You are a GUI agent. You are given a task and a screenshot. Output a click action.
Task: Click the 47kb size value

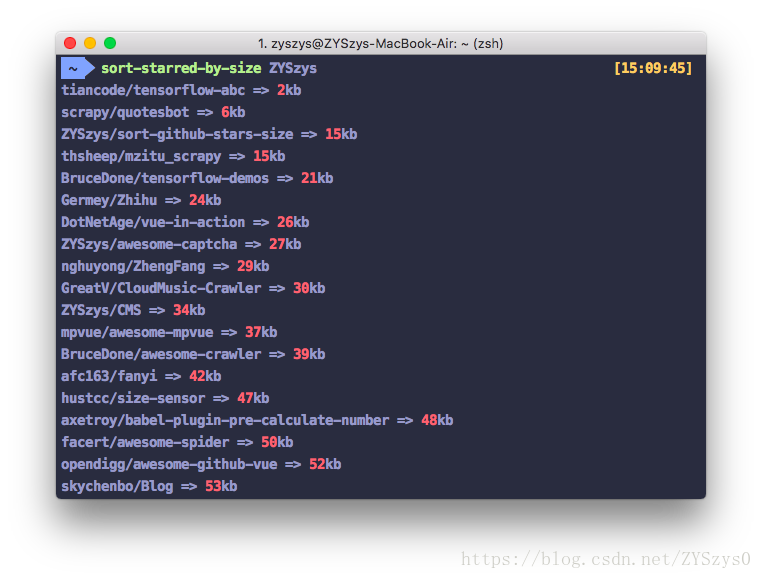[x=253, y=398]
